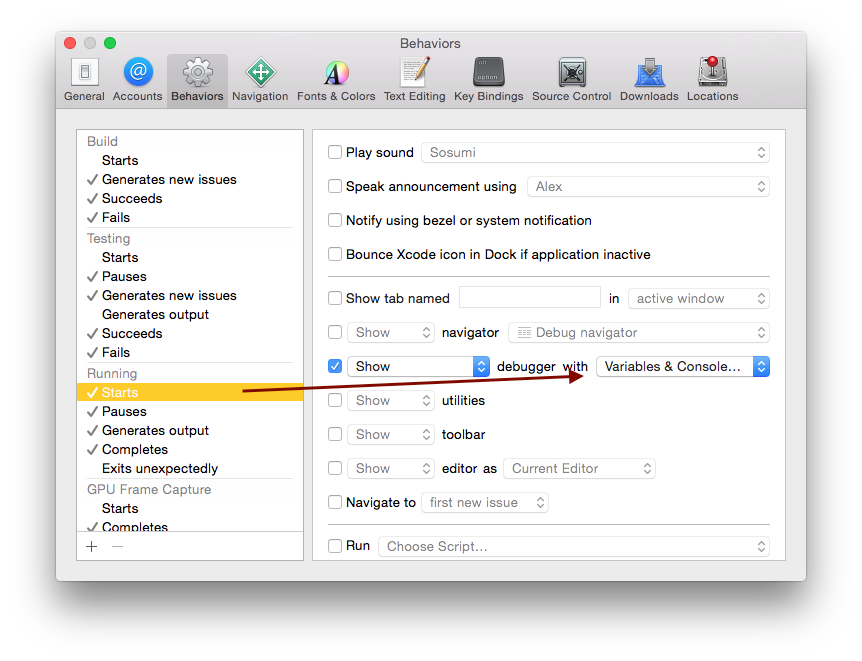Viewport: 862px width, 661px height.
Task: Open Variables & Console dropdown
Action: click(x=683, y=366)
